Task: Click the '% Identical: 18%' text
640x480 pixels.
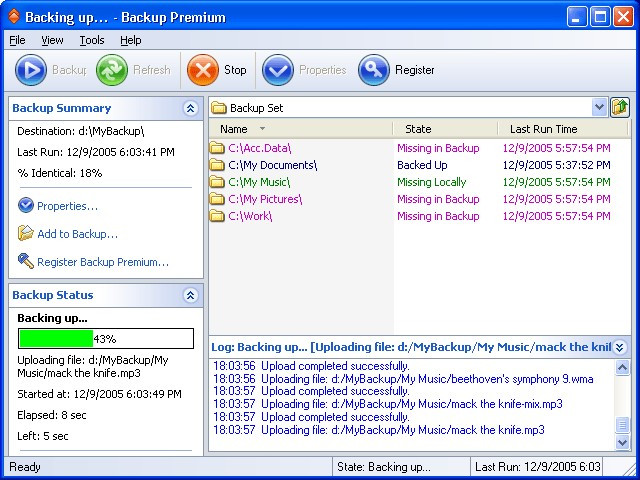Action: tap(60, 173)
